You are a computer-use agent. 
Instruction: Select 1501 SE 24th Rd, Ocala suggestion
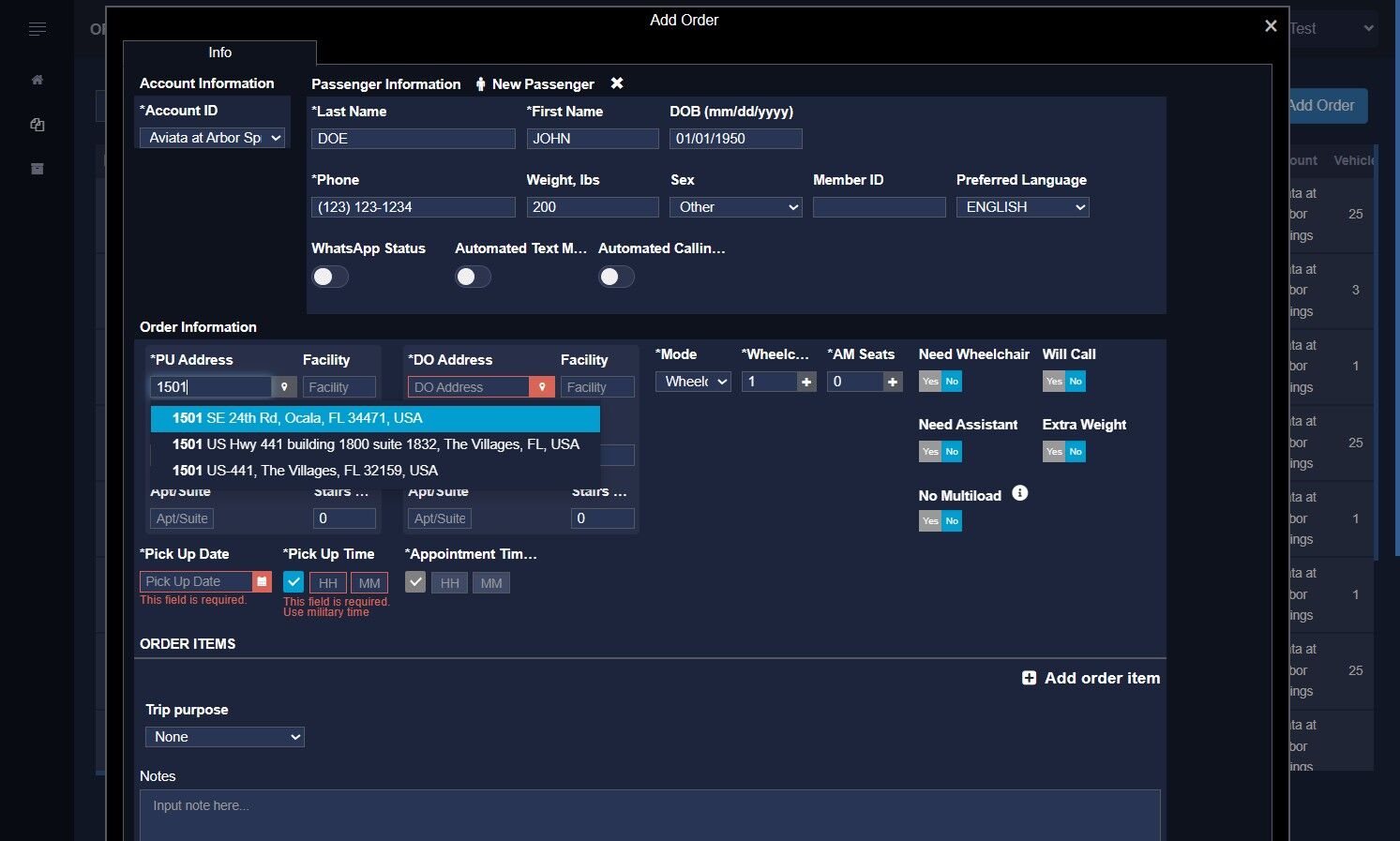coord(375,418)
